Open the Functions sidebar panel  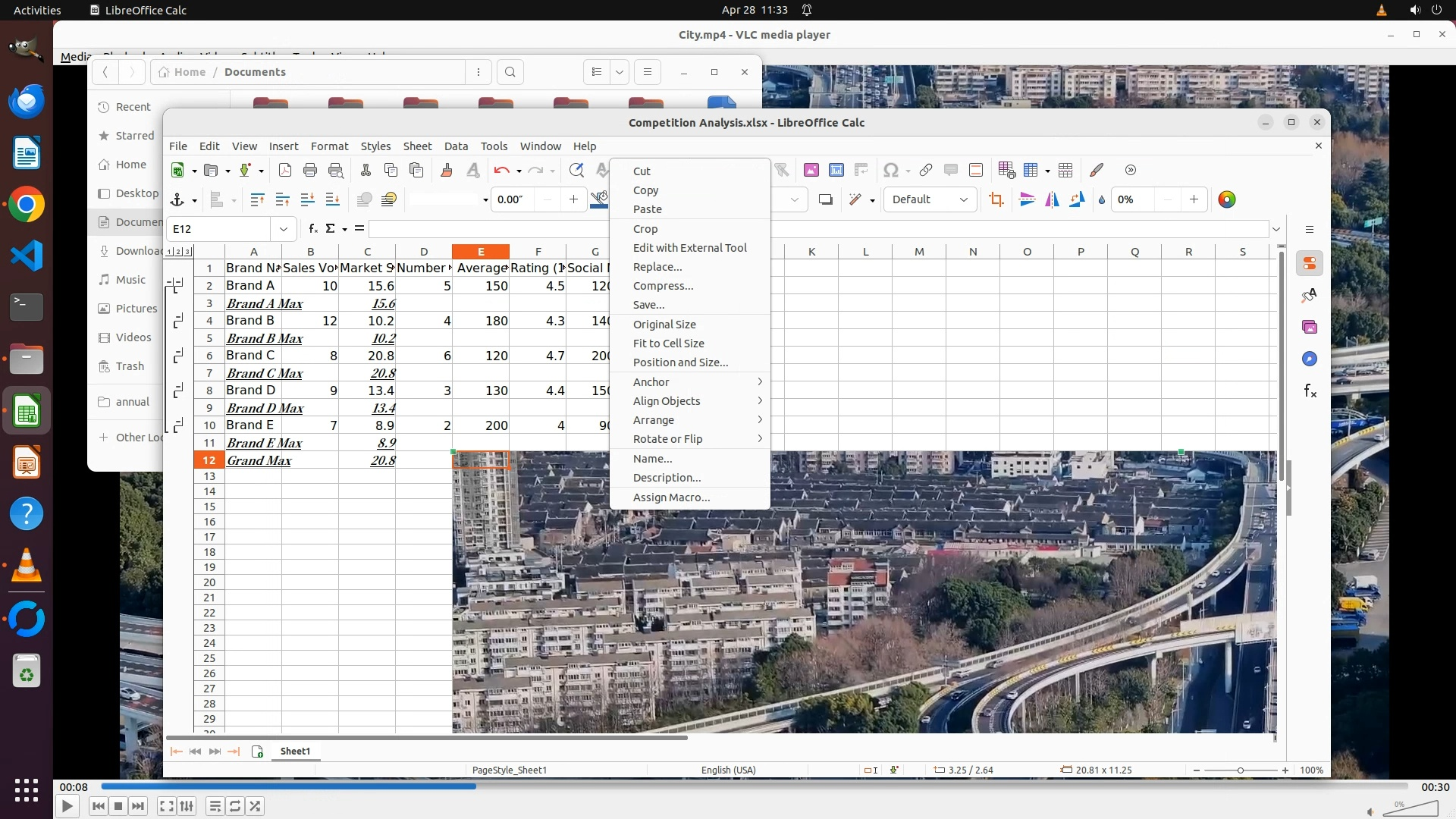click(x=1310, y=391)
